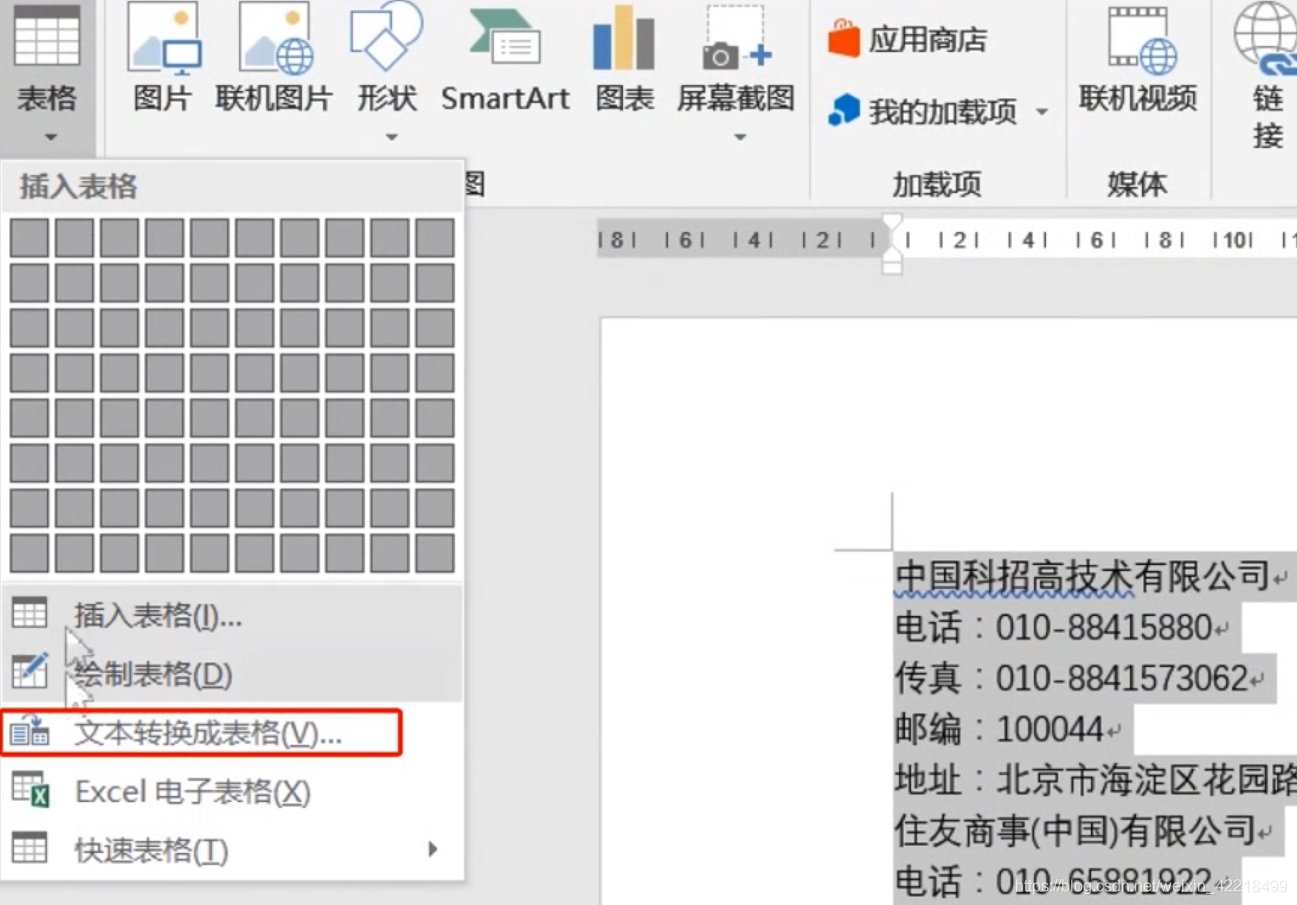The width and height of the screenshot is (1297, 905).
Task: Expand the 表格 dropdown arrow
Action: tap(50, 137)
